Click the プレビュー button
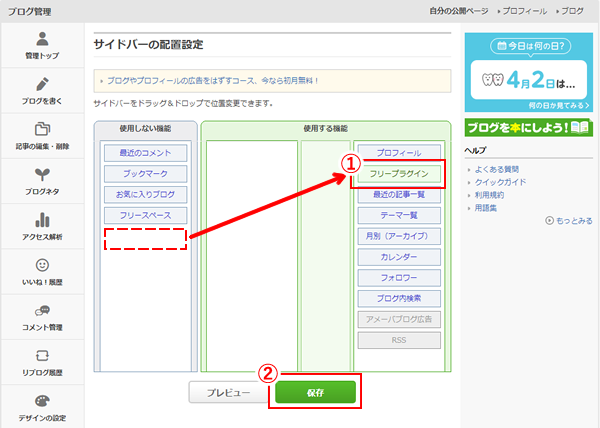This screenshot has height=428, width=600. (229, 393)
